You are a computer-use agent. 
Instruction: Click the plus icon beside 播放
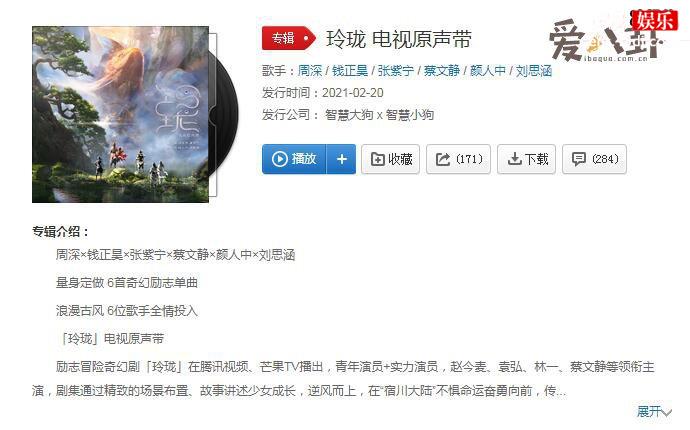click(341, 159)
